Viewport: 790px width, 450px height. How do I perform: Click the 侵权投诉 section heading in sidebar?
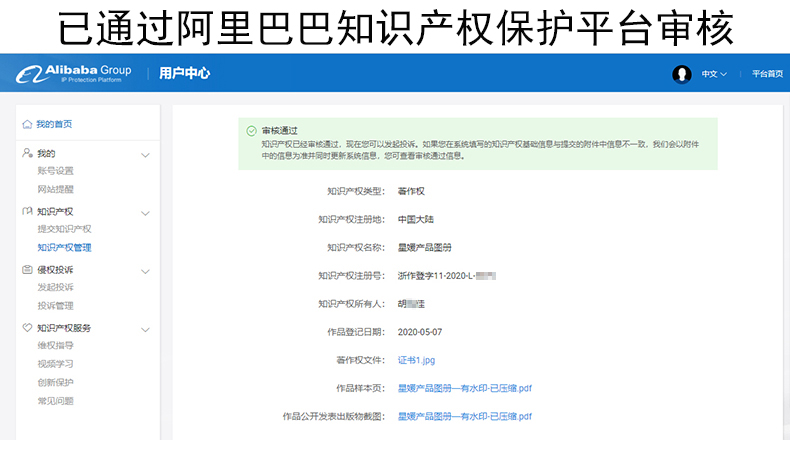point(55,270)
